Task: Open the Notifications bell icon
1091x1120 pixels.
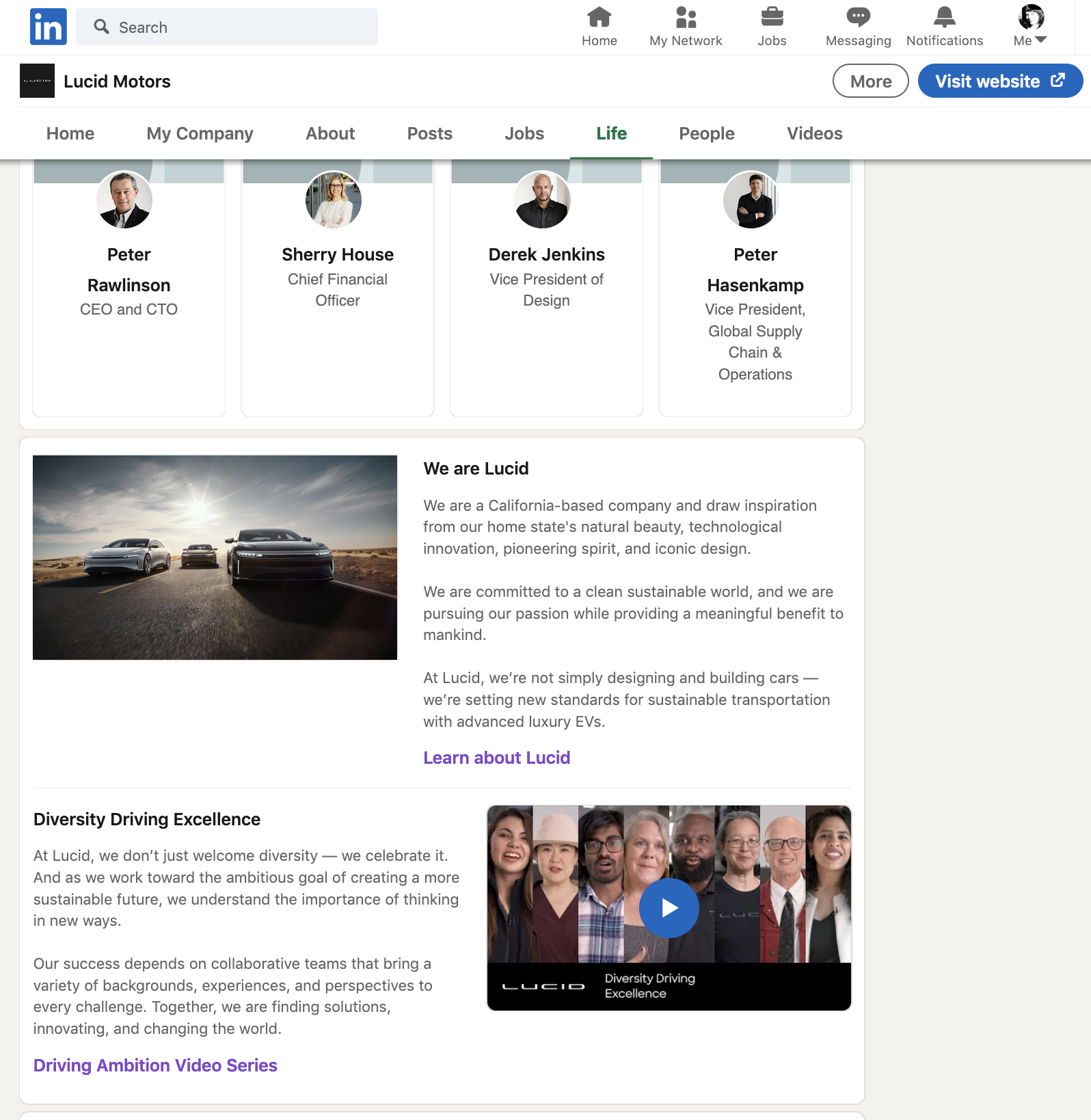Action: (945, 16)
